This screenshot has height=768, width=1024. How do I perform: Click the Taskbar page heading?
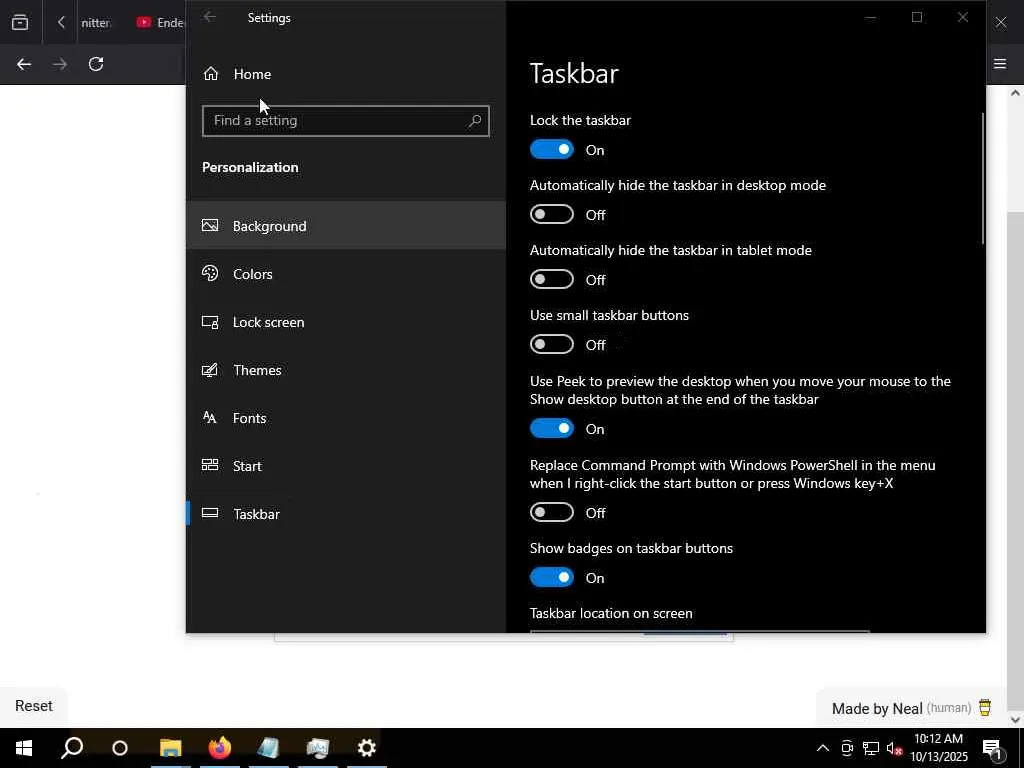coord(573,73)
